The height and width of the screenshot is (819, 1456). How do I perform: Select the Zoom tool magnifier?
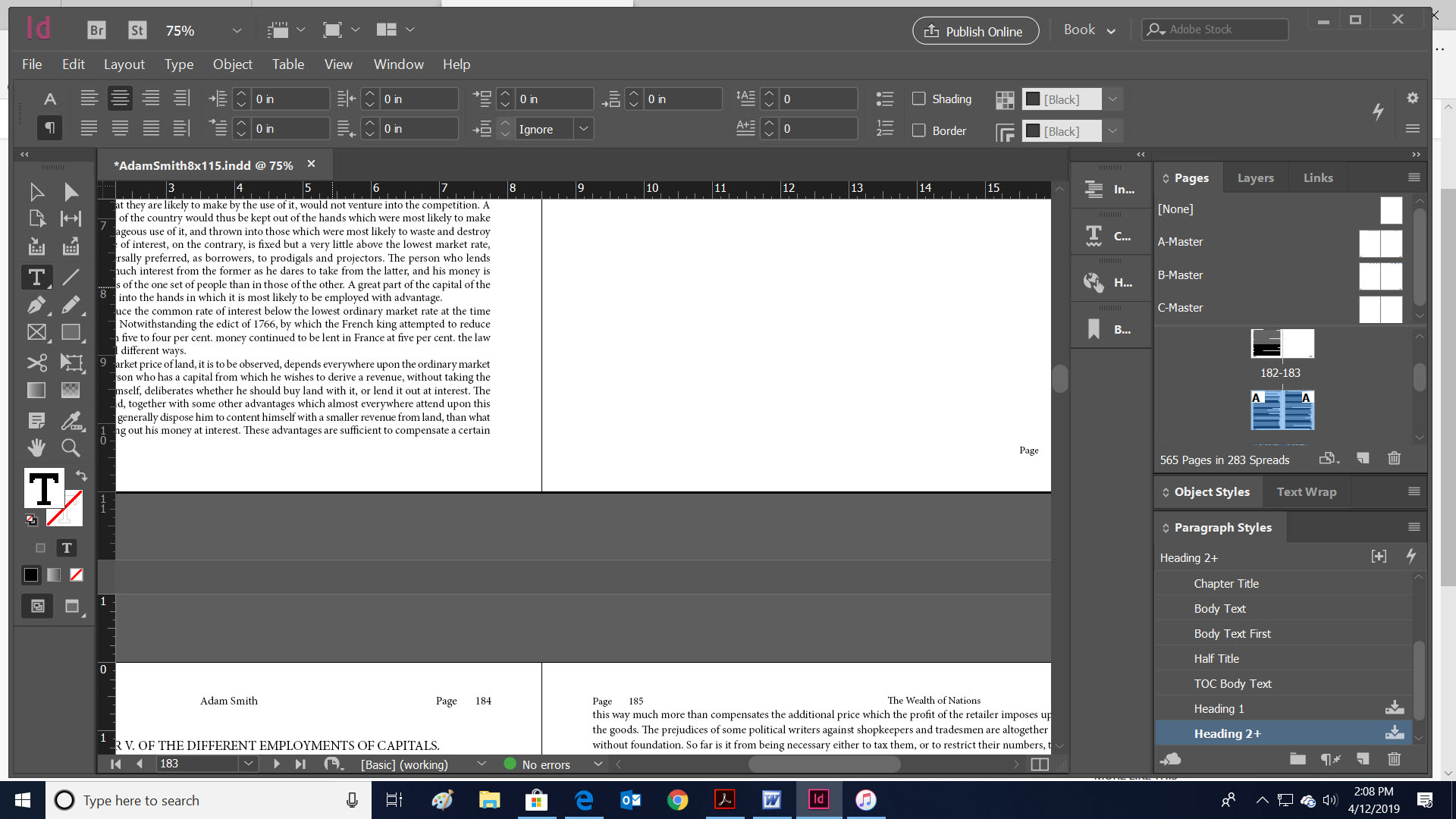point(71,448)
